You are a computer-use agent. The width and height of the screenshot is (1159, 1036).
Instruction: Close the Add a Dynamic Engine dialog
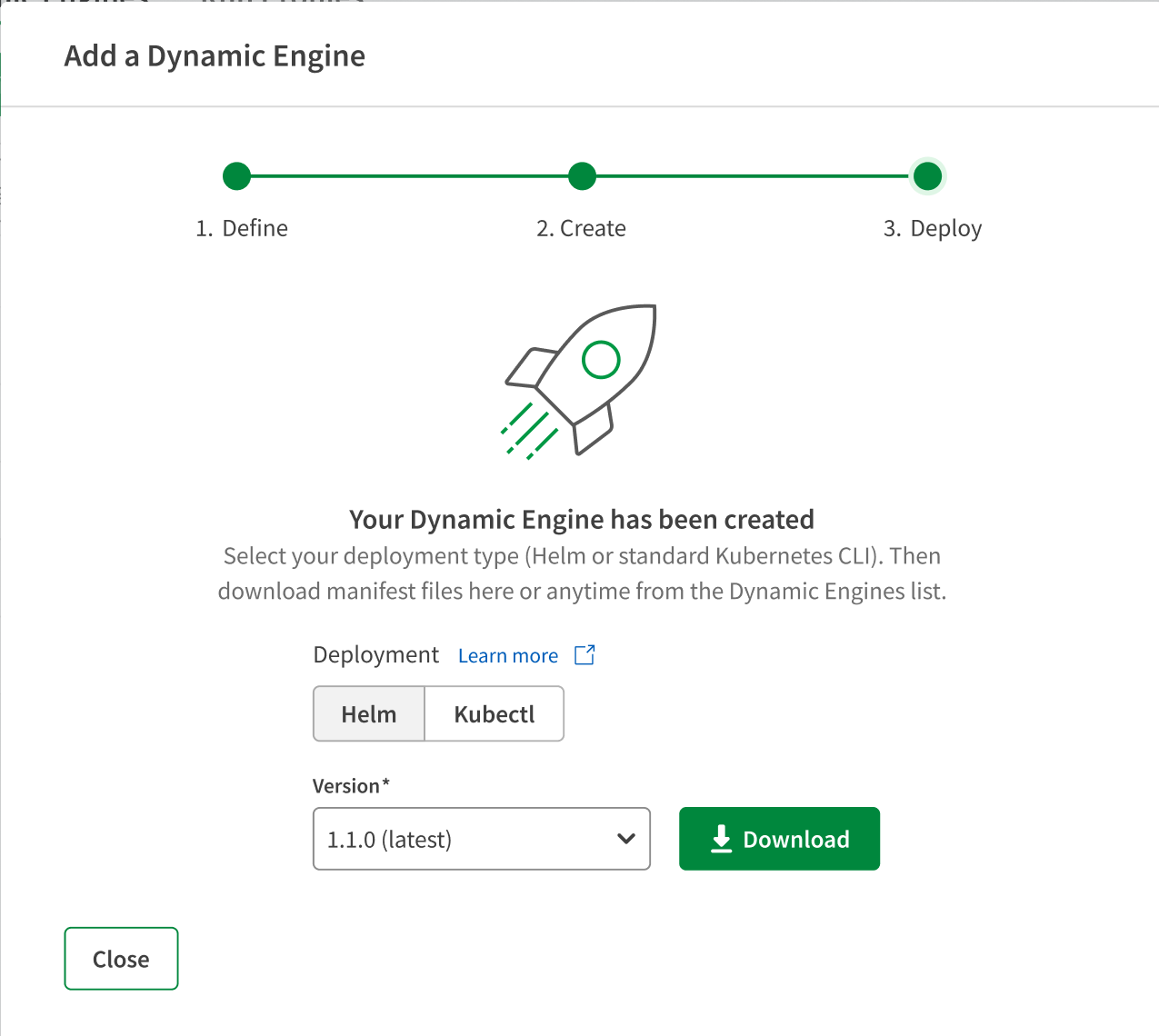coord(121,959)
